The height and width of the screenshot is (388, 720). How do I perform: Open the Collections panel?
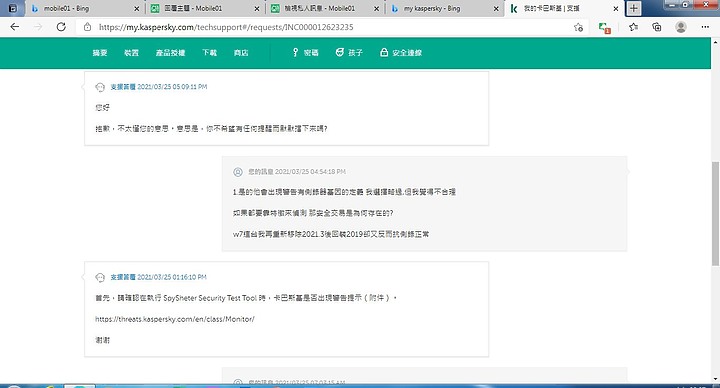(x=657, y=27)
